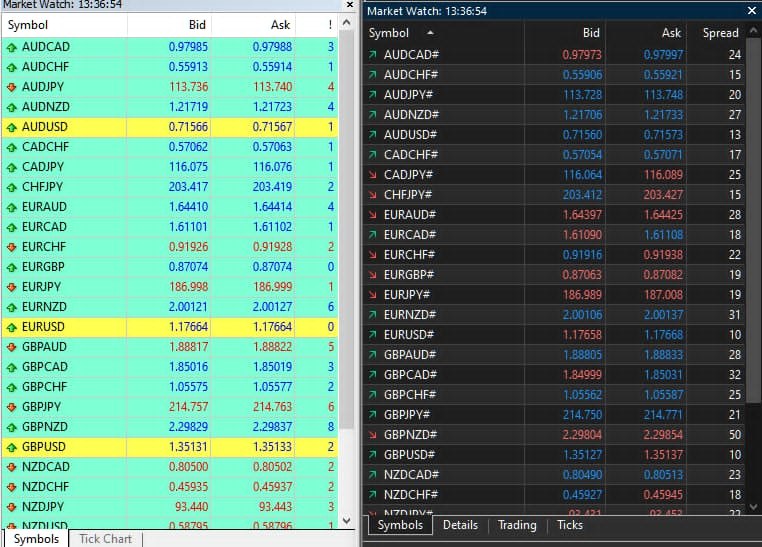The width and height of the screenshot is (762, 547).
Task: Select the AUDNZD symbol in light panel
Action: [46, 107]
